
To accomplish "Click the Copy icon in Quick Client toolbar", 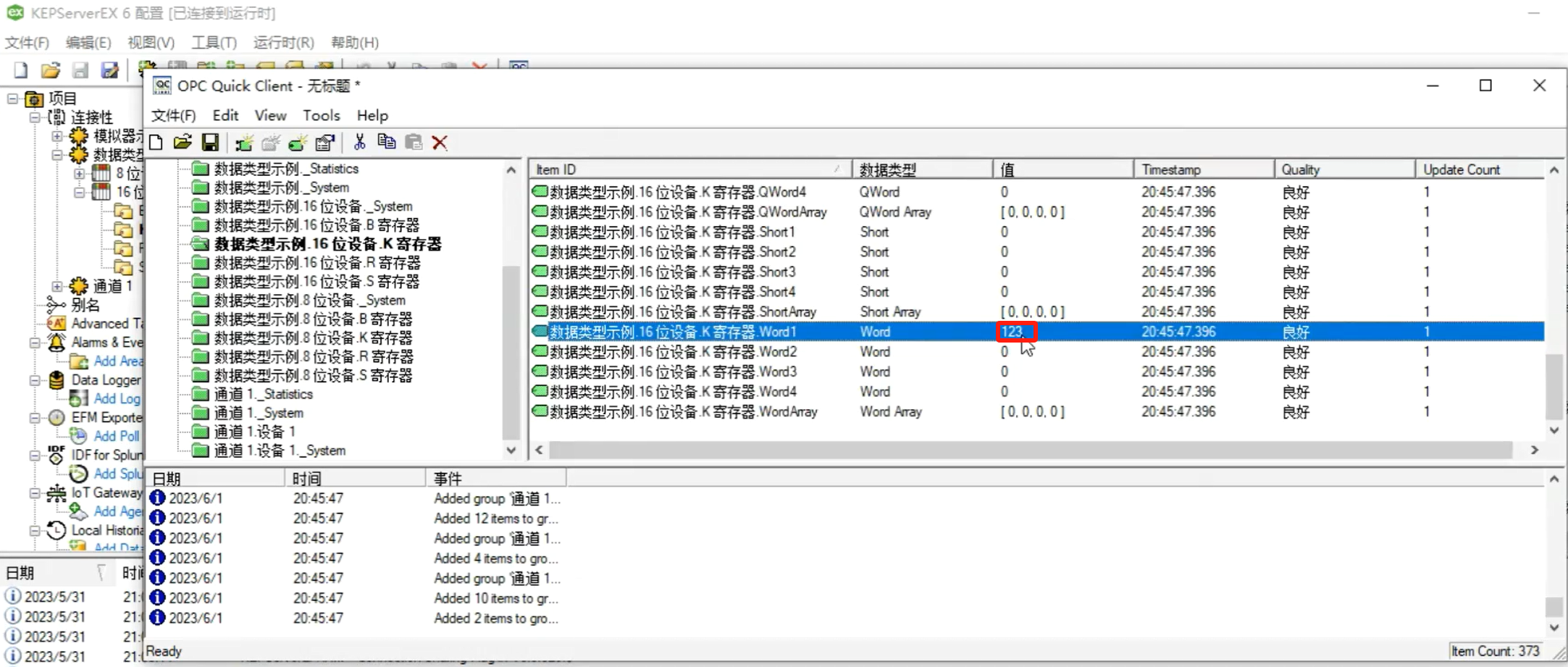I will tap(386, 143).
